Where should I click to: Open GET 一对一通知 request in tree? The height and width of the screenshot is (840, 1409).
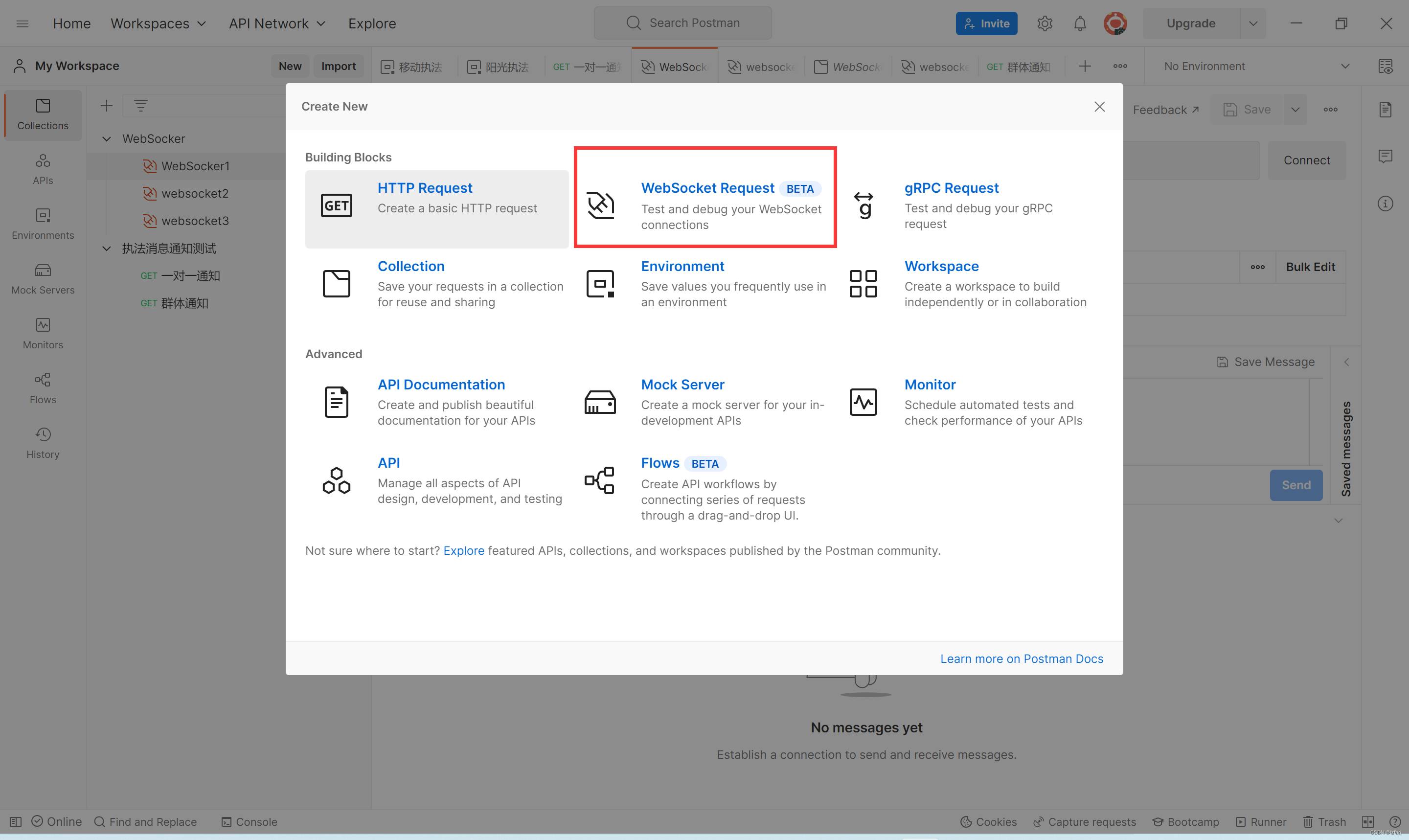click(x=180, y=275)
